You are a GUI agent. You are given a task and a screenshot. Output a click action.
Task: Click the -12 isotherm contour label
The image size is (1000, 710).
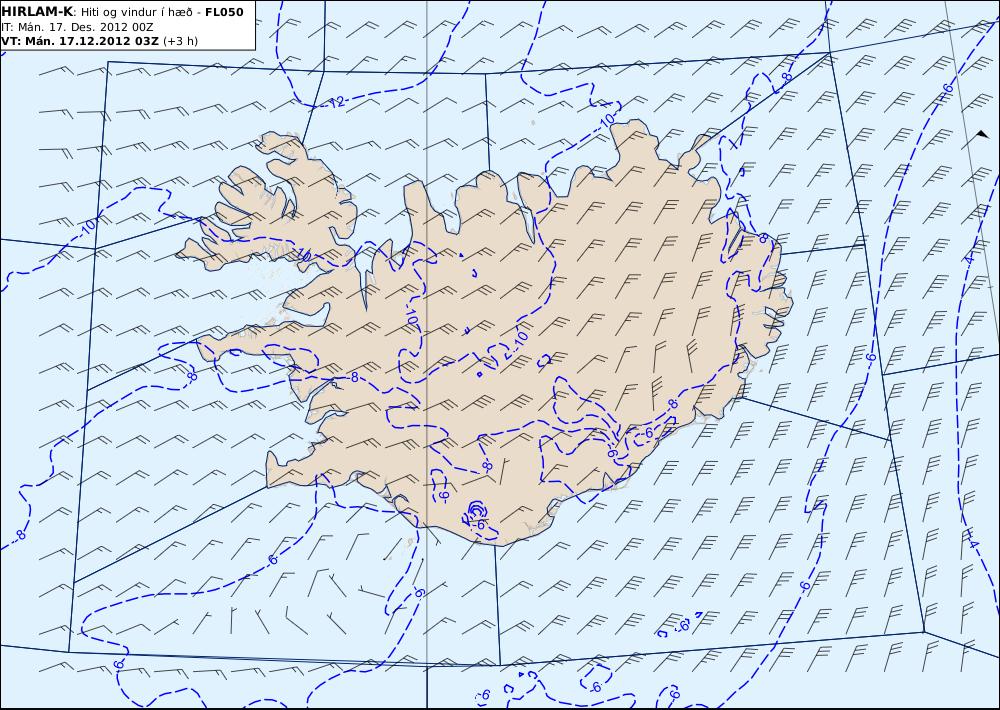(336, 102)
